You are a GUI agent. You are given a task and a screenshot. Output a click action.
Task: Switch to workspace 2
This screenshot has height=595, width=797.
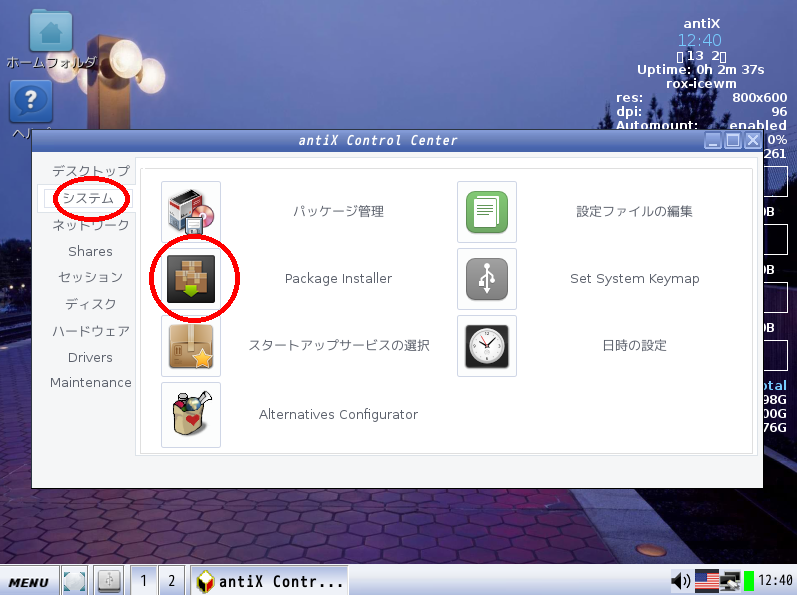pos(172,580)
